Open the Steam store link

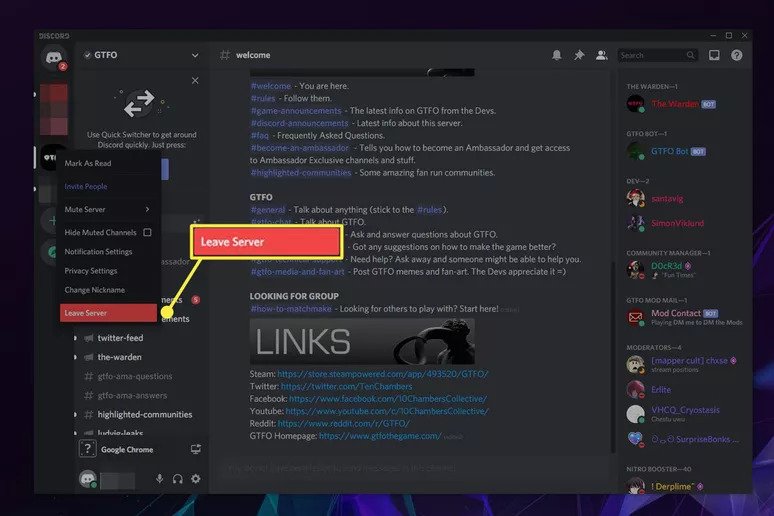click(383, 374)
